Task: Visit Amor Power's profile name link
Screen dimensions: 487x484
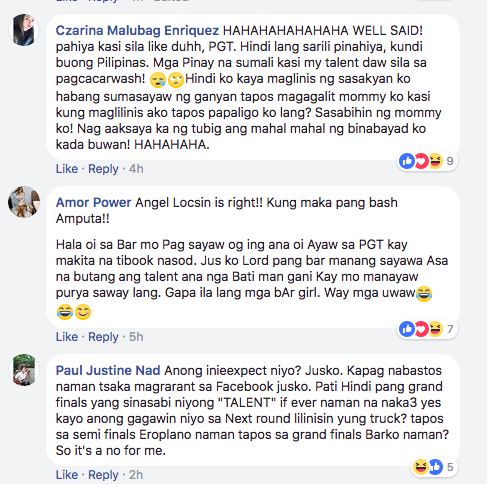Action: pos(93,203)
